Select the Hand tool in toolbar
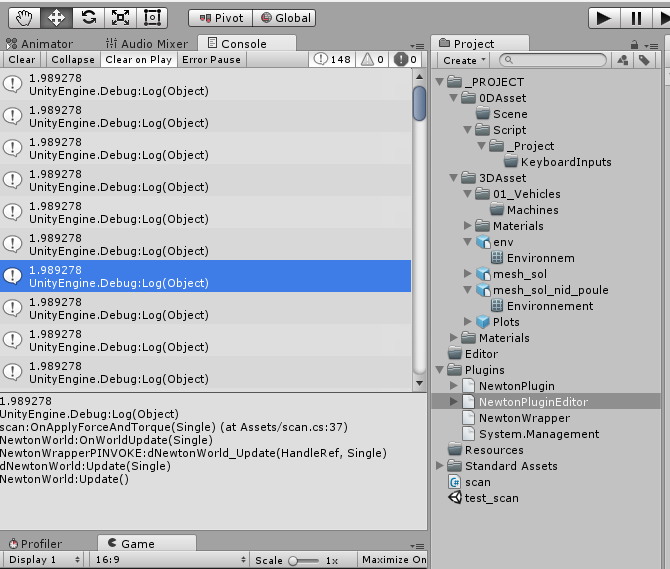 [x=25, y=17]
